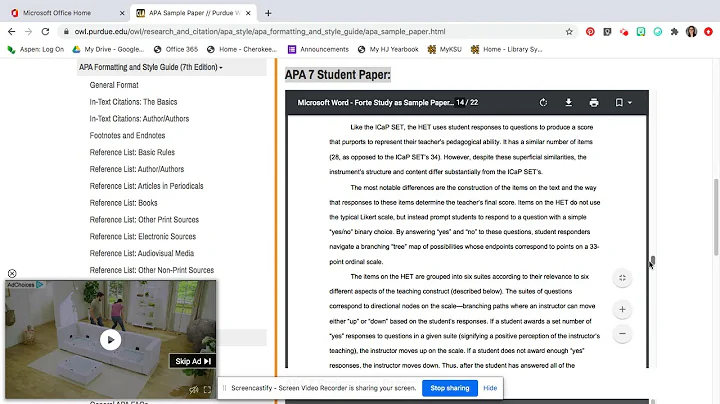Click the green square extension icon

coord(641,32)
